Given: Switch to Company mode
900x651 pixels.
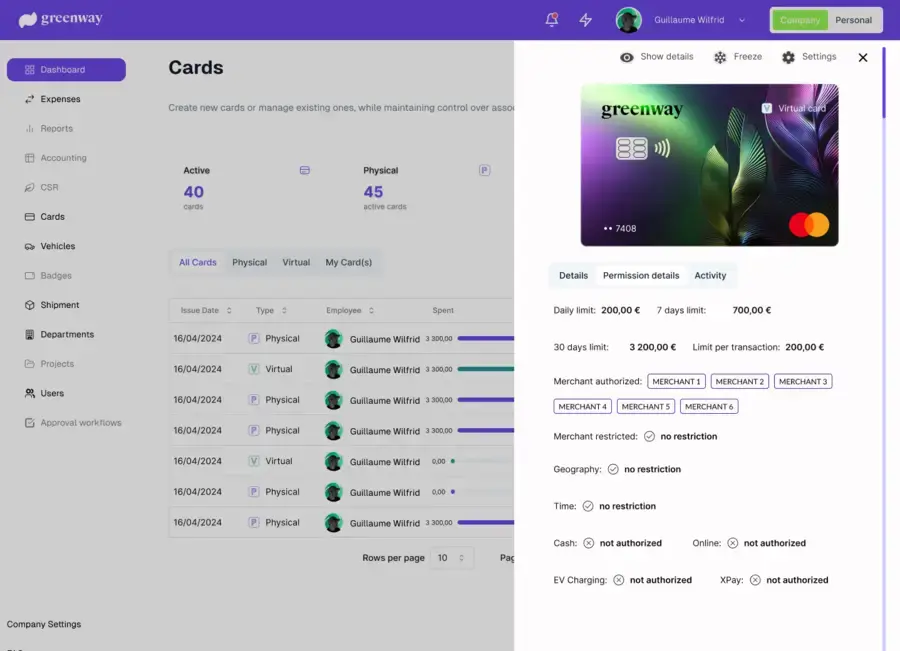Looking at the screenshot, I should click(800, 20).
